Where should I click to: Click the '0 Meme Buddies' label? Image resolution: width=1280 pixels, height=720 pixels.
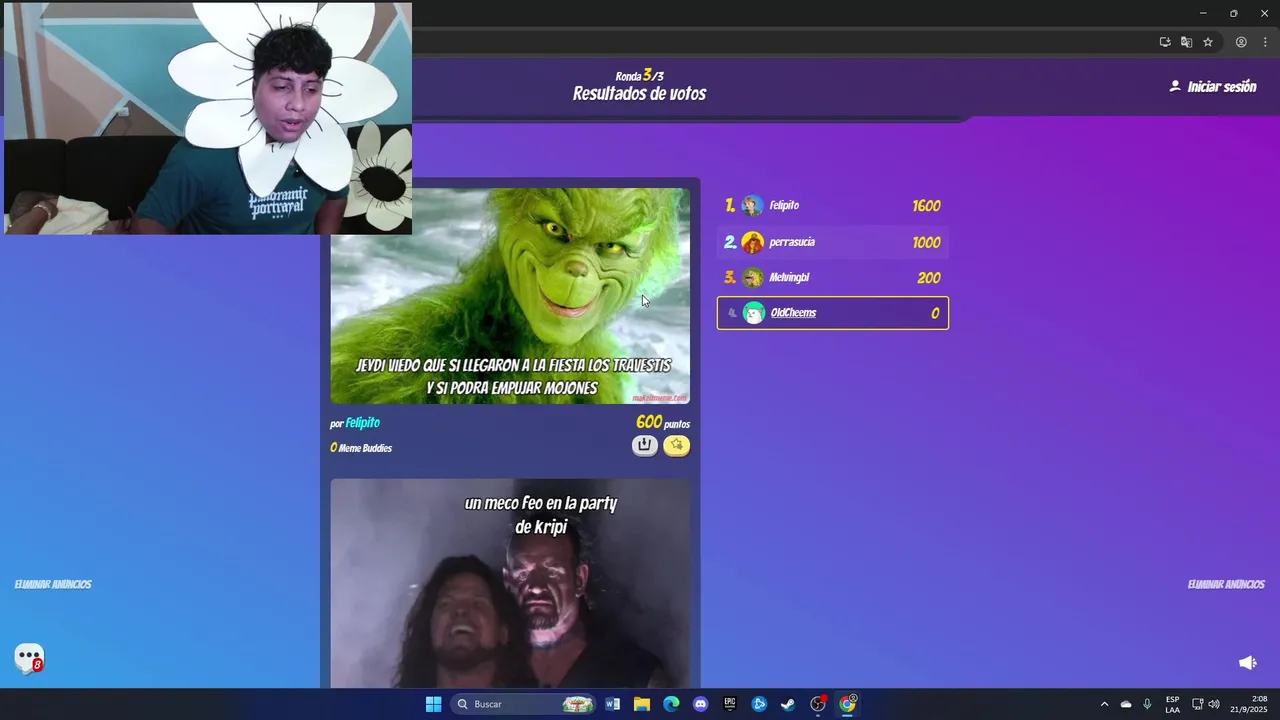[x=361, y=448]
